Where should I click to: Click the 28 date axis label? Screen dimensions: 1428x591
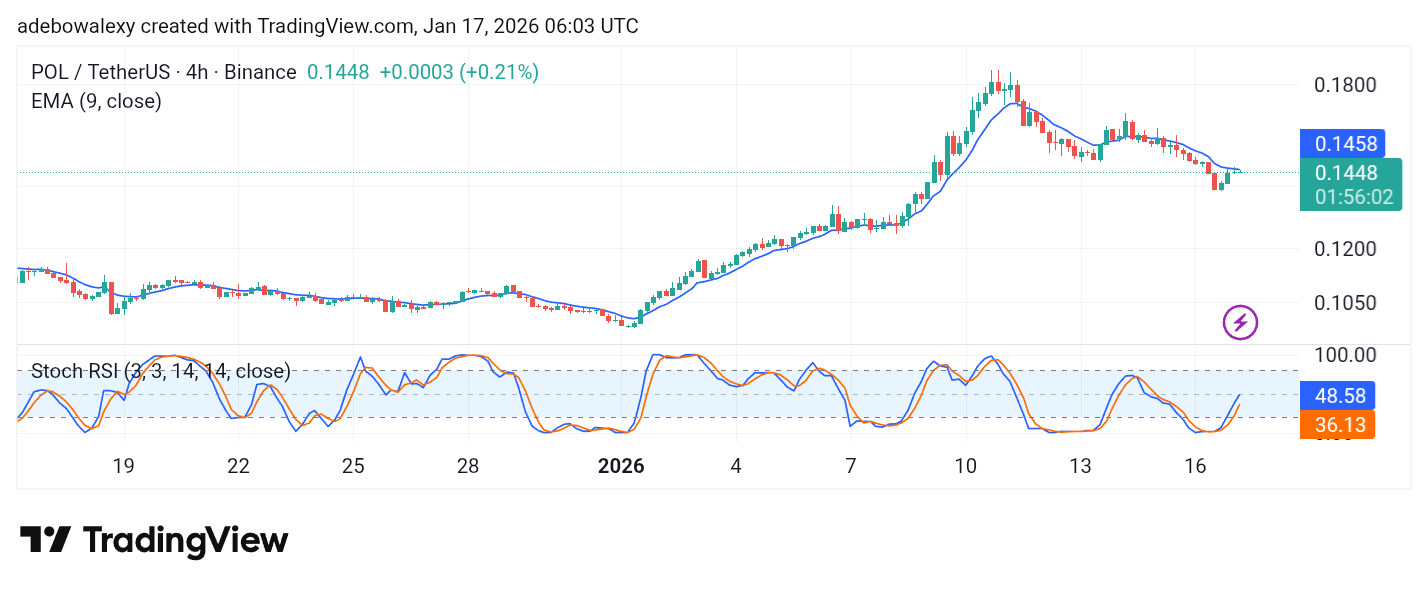pyautogui.click(x=468, y=466)
